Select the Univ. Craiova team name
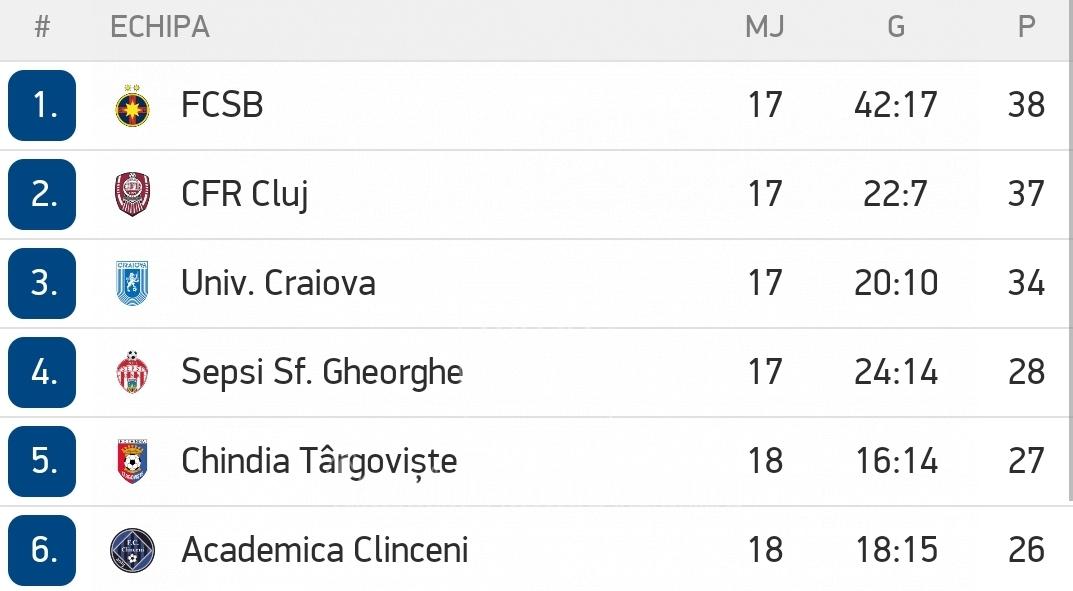1073x591 pixels. tap(278, 283)
